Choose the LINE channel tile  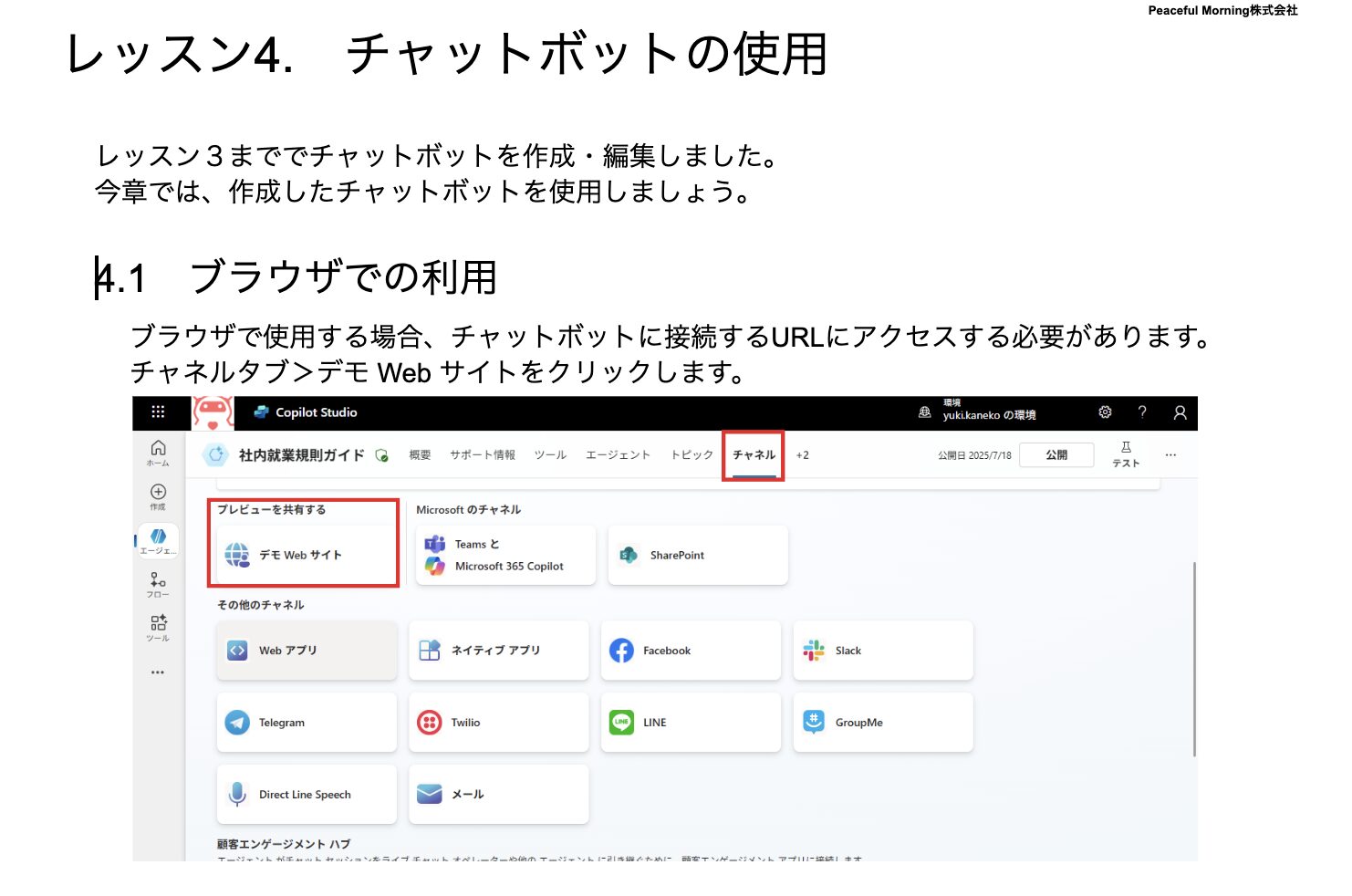point(690,723)
